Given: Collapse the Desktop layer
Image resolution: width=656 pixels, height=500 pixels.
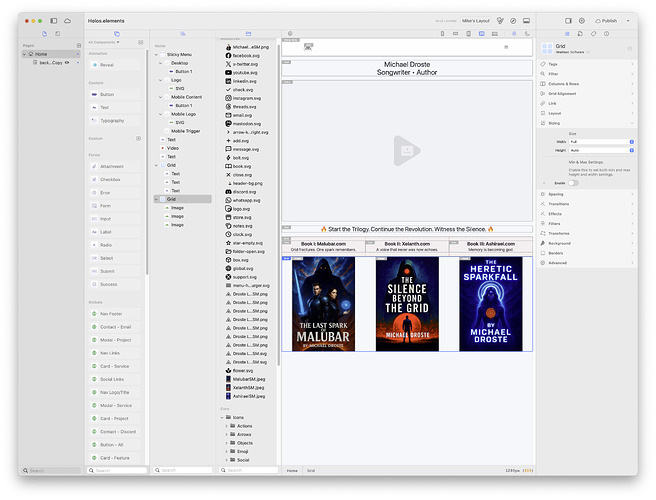Looking at the screenshot, I should (x=161, y=63).
